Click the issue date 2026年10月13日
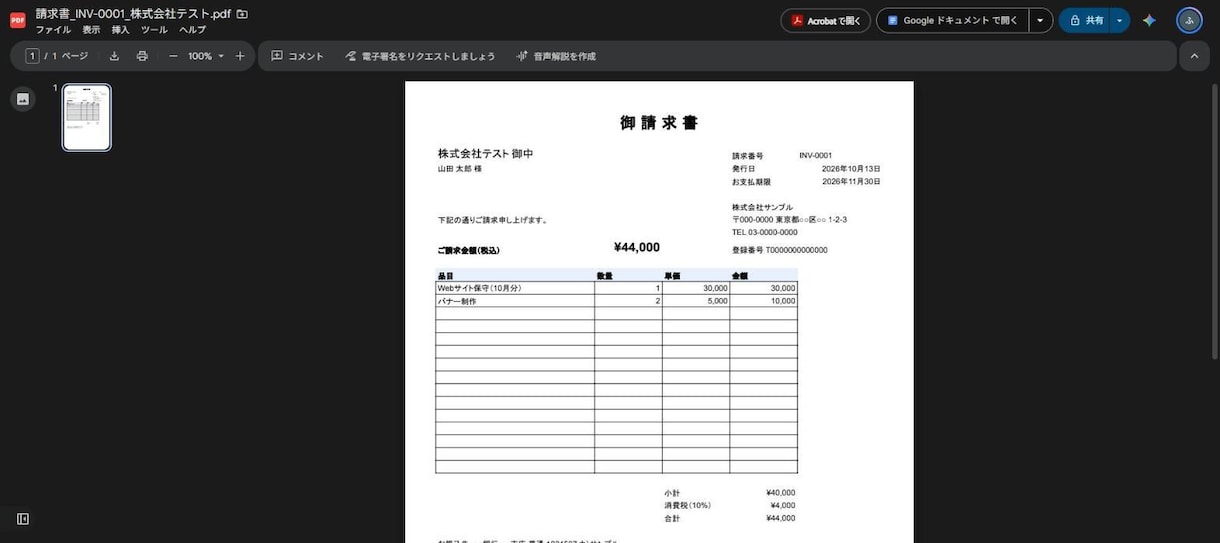Image resolution: width=1220 pixels, height=543 pixels. (851, 169)
